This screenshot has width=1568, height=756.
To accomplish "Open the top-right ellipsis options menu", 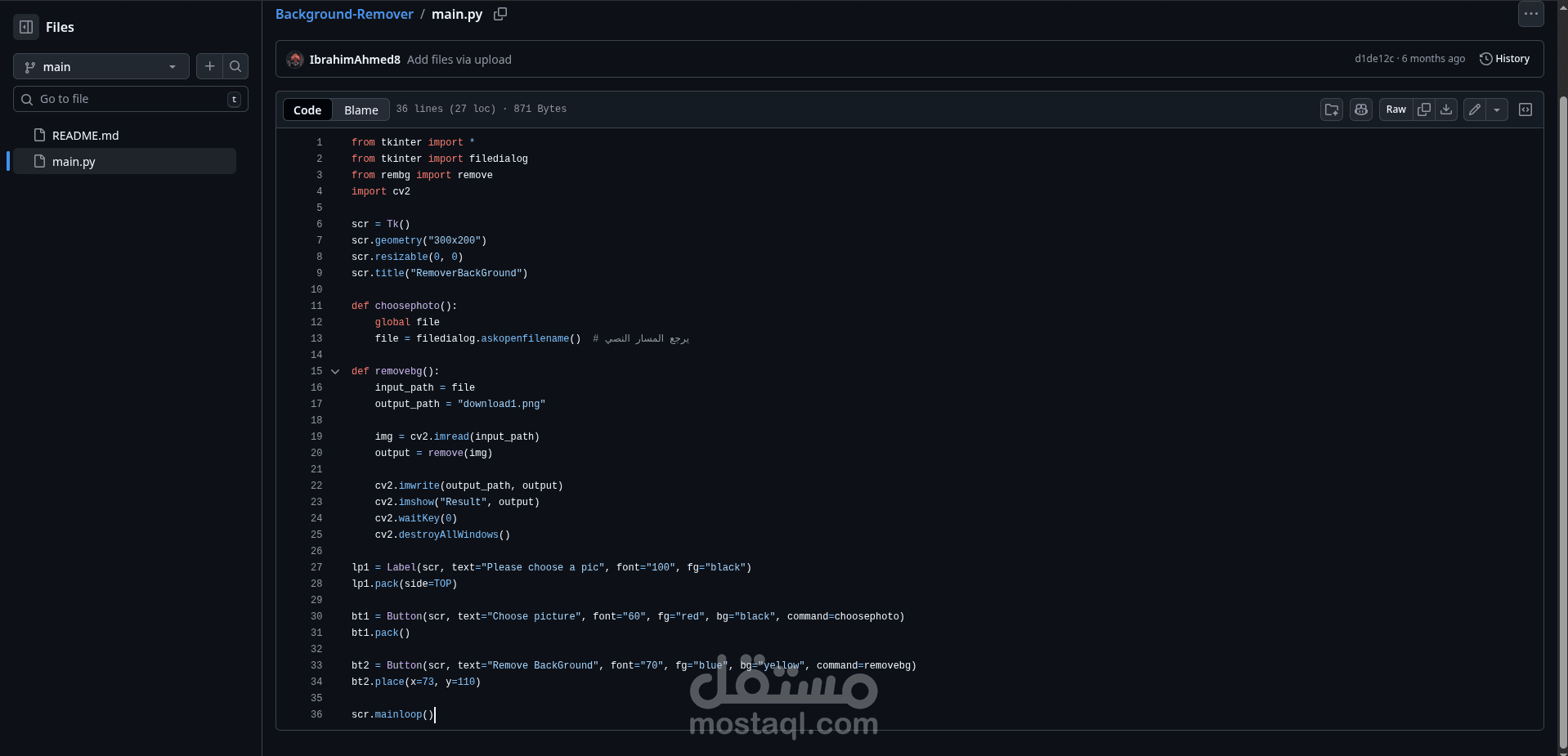I will click(1530, 14).
